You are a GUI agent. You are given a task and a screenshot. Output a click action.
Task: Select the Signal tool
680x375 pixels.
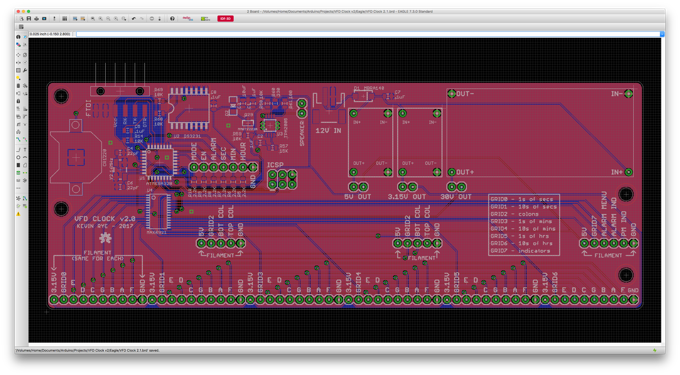[25, 173]
